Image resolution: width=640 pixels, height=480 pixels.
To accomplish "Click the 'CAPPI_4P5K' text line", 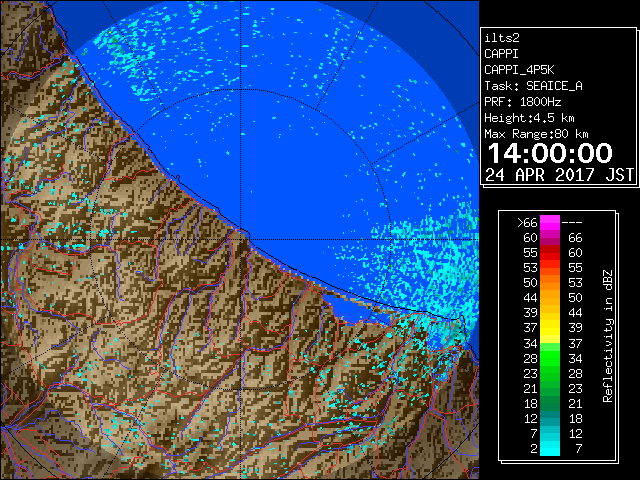I will click(x=519, y=70).
